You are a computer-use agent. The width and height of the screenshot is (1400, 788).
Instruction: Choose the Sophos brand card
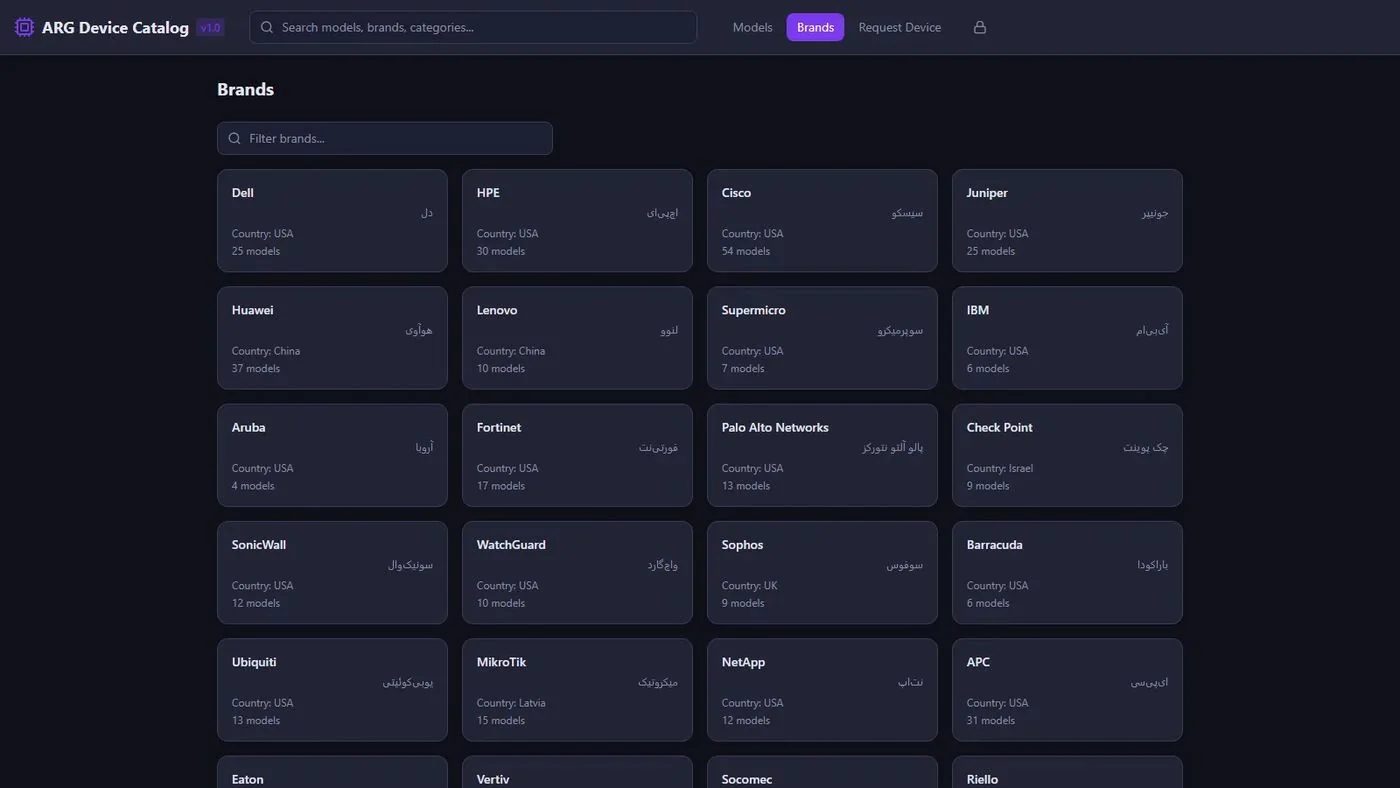click(822, 572)
